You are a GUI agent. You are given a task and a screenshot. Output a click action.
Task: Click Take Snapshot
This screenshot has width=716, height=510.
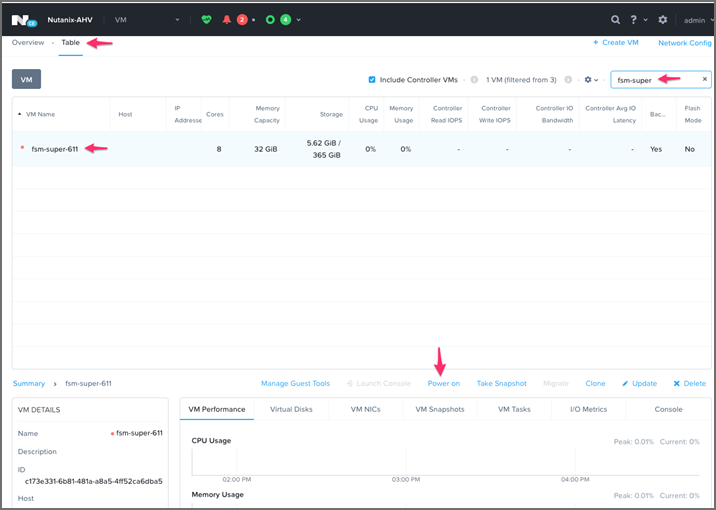pyautogui.click(x=501, y=384)
